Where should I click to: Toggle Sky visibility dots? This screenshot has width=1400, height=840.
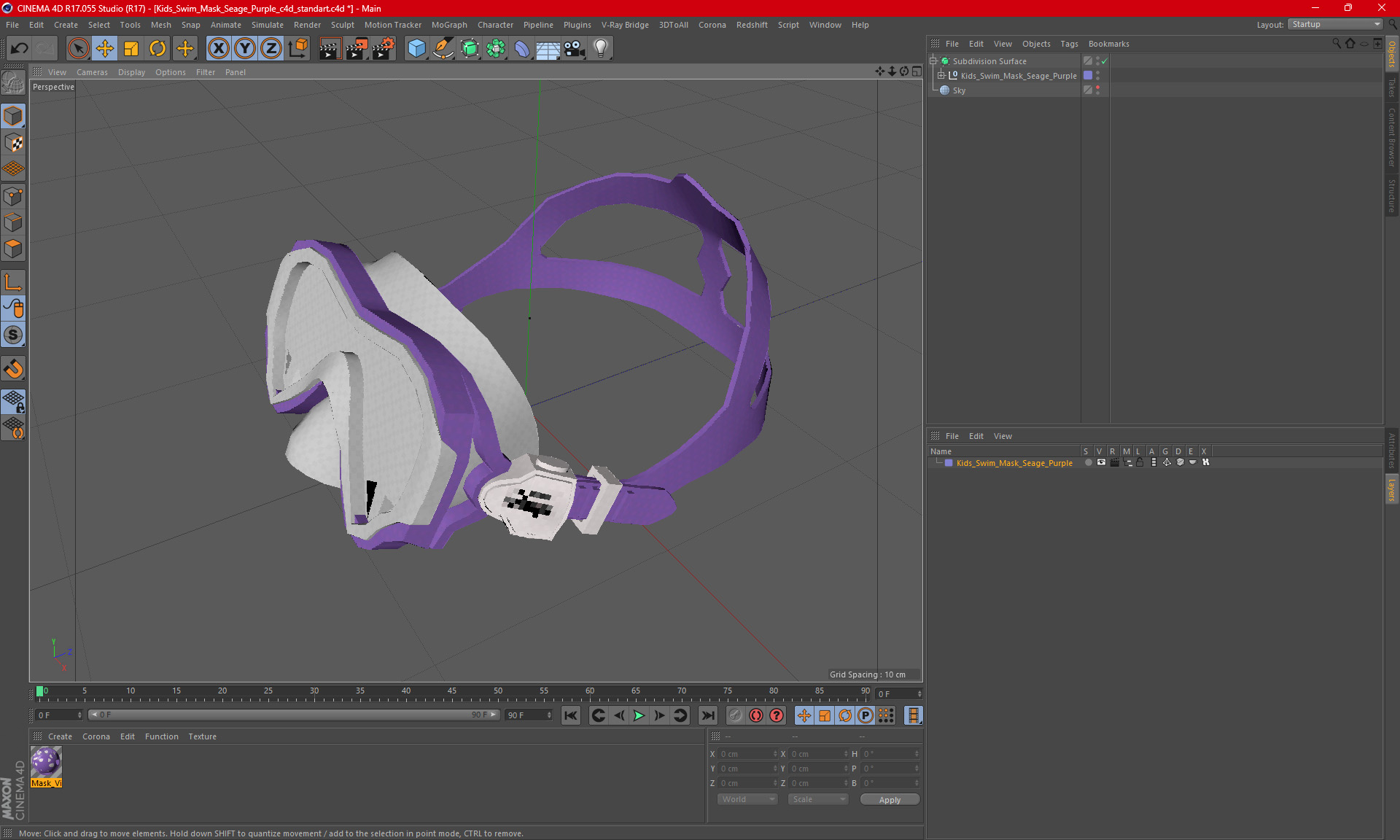click(x=1097, y=90)
